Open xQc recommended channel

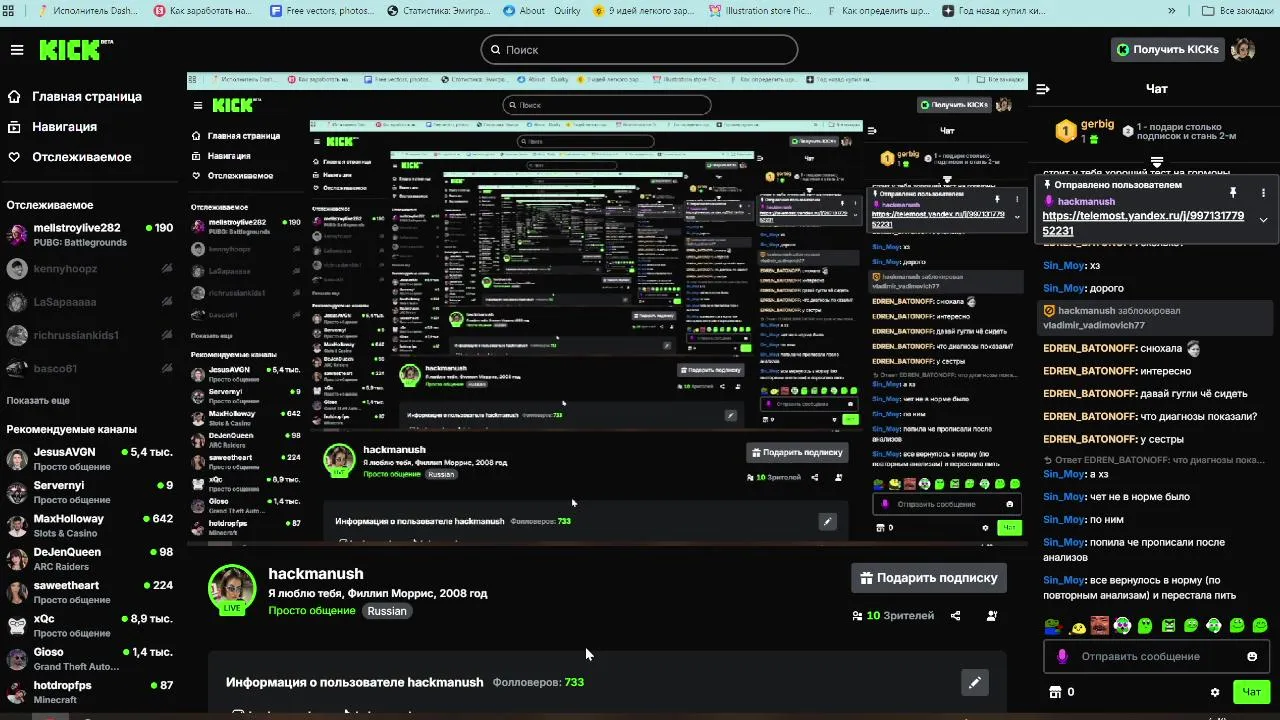90,626
